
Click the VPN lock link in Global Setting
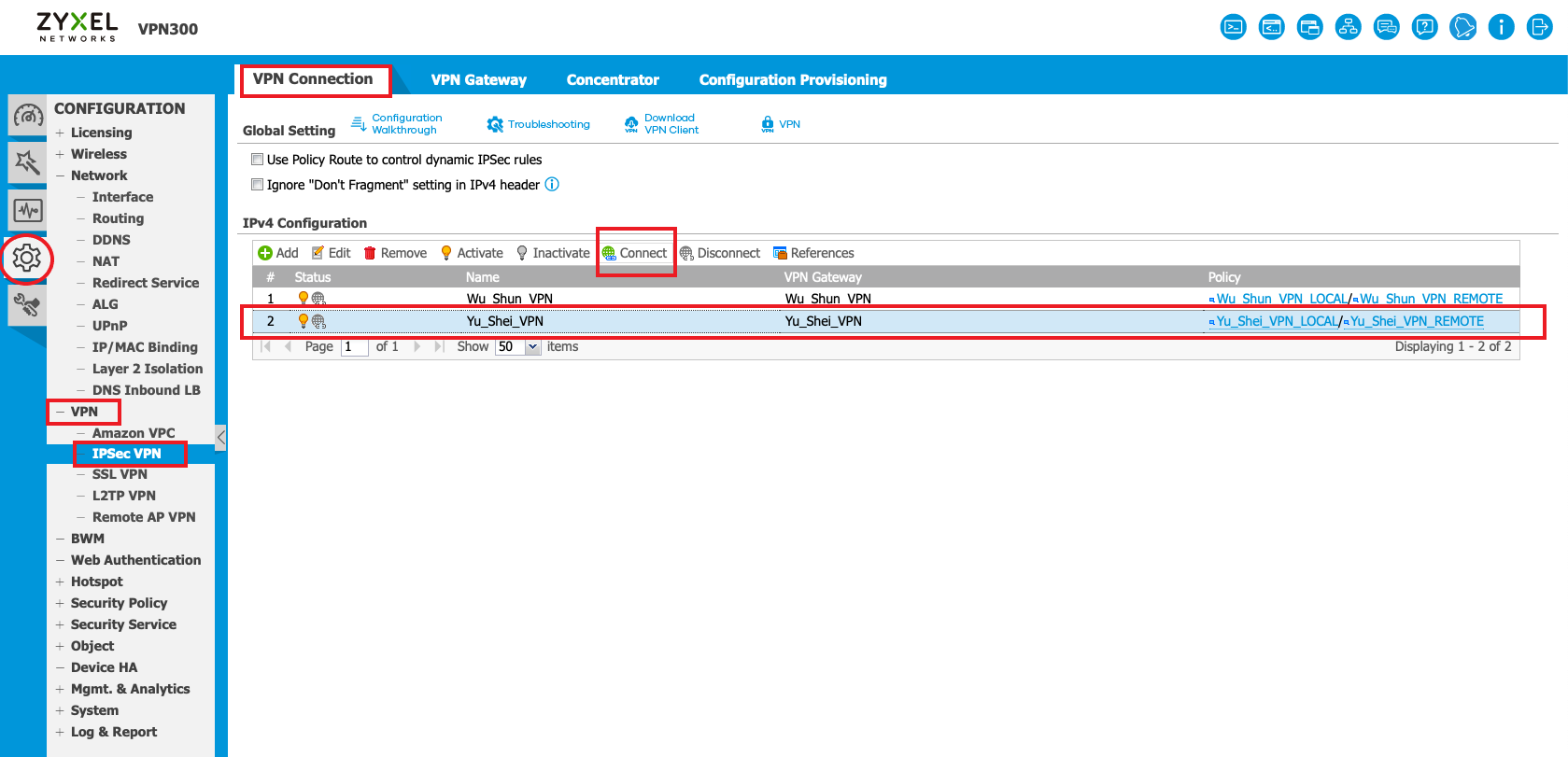(x=781, y=124)
